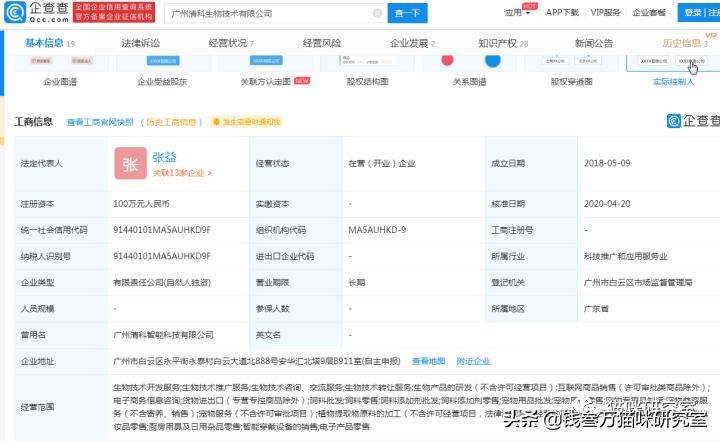
Task: Select the 广东省 region value
Action: point(596,309)
